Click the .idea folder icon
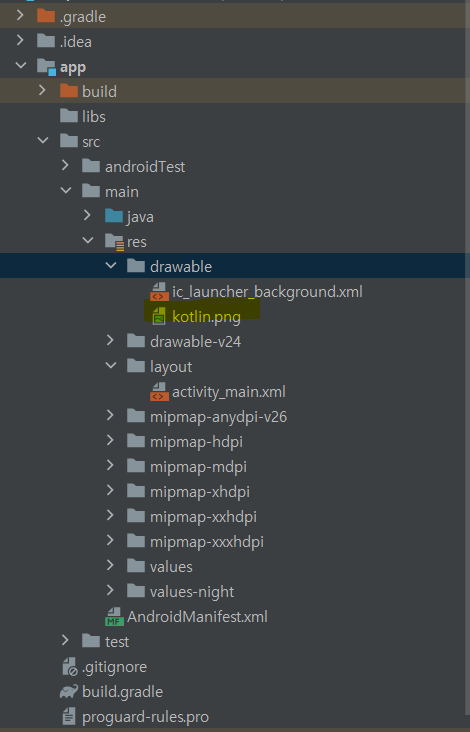 pos(46,41)
